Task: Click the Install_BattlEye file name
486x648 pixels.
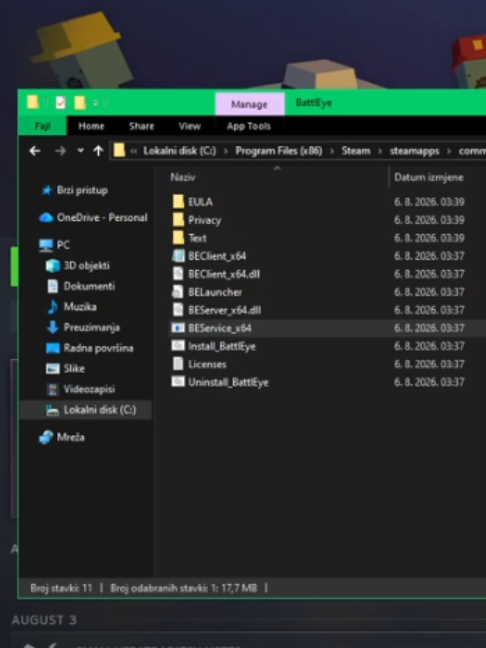Action: pyautogui.click(x=222, y=346)
